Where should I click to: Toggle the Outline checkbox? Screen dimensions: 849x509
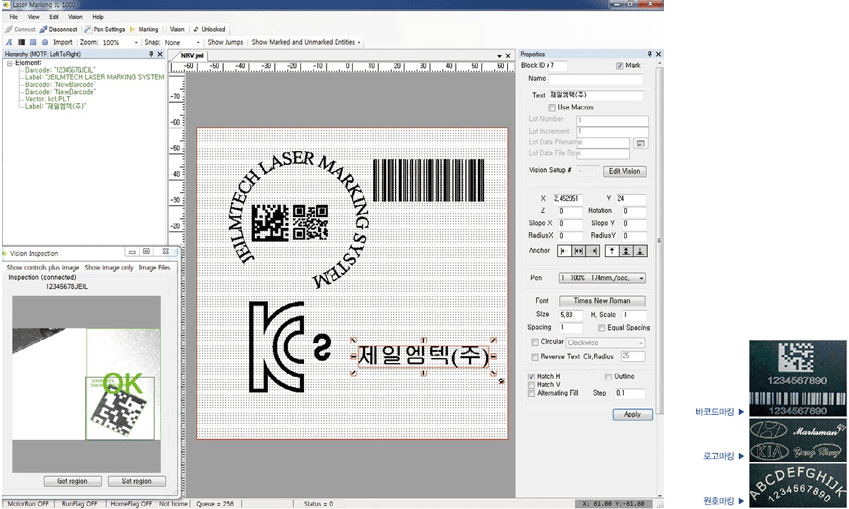coord(608,377)
